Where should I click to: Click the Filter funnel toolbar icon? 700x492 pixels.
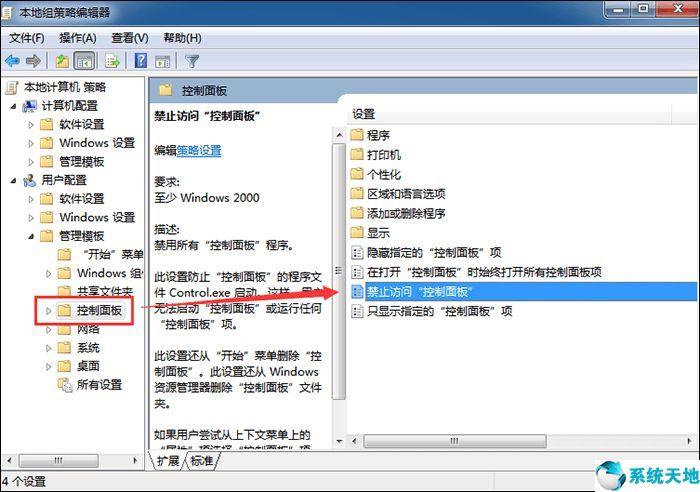tap(192, 61)
